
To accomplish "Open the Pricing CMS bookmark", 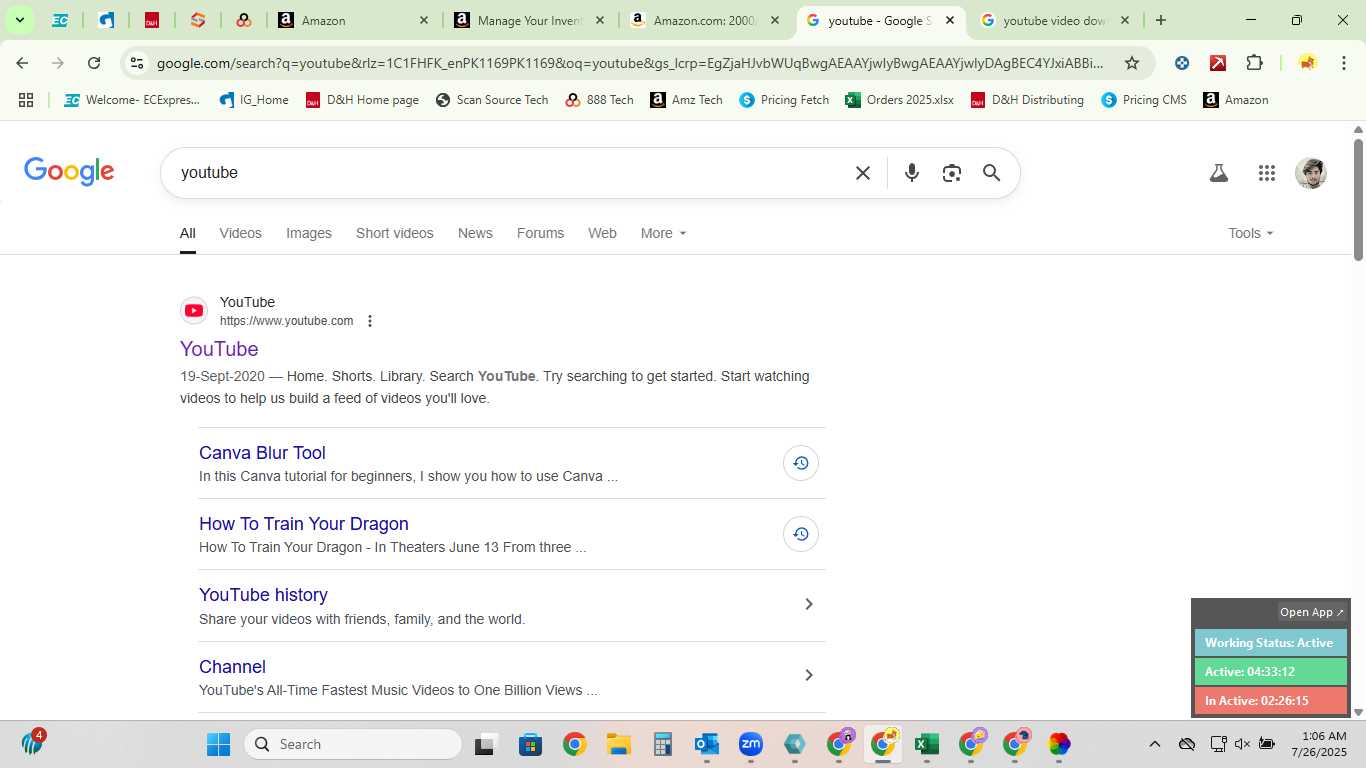I will coord(1144,100).
